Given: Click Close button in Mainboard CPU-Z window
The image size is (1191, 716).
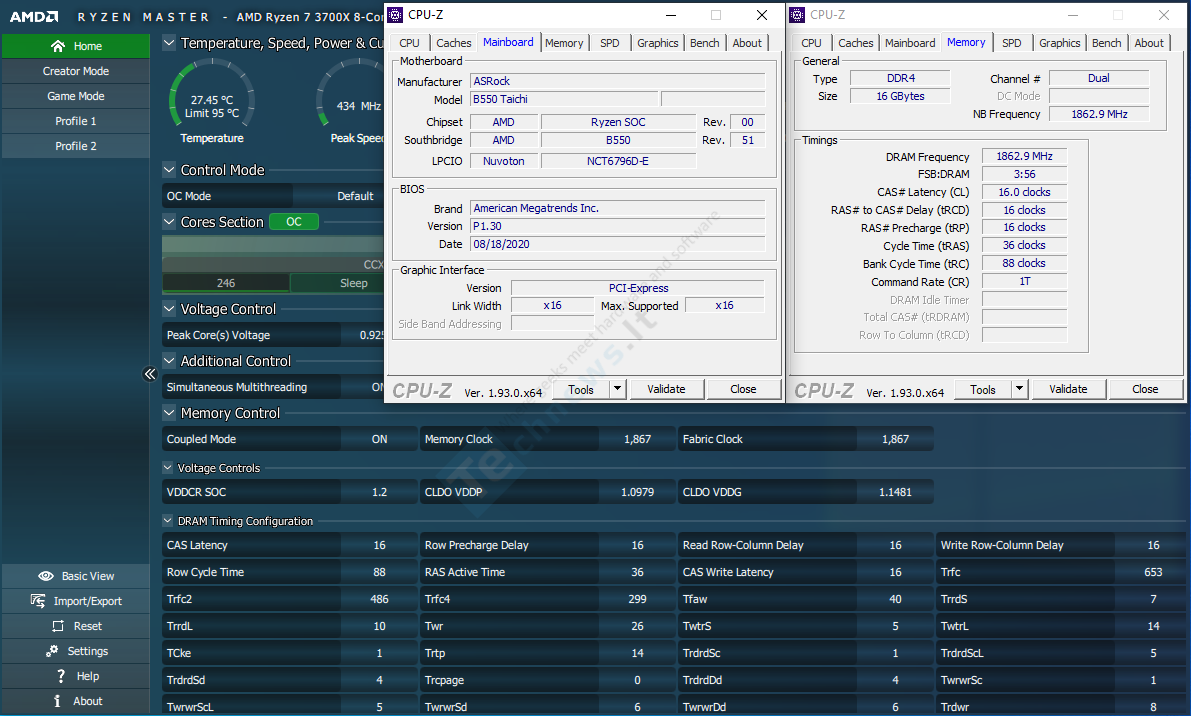Looking at the screenshot, I should [744, 390].
